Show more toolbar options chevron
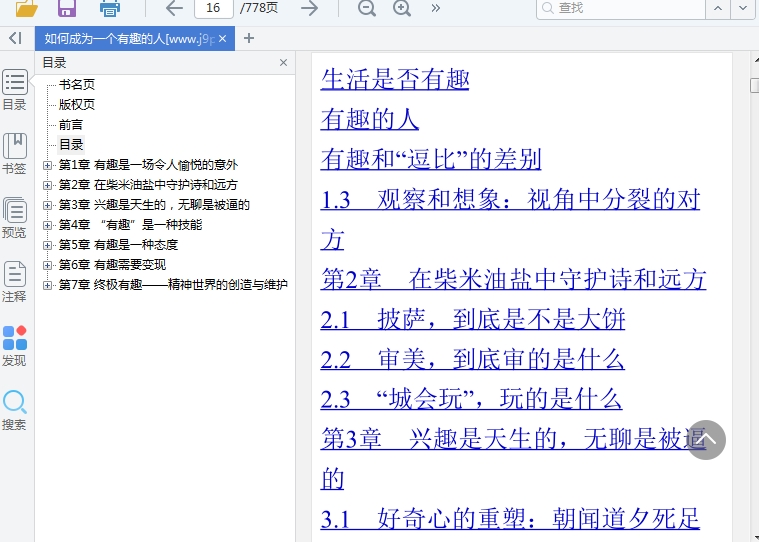Screen dimensions: 759x542 [436, 8]
